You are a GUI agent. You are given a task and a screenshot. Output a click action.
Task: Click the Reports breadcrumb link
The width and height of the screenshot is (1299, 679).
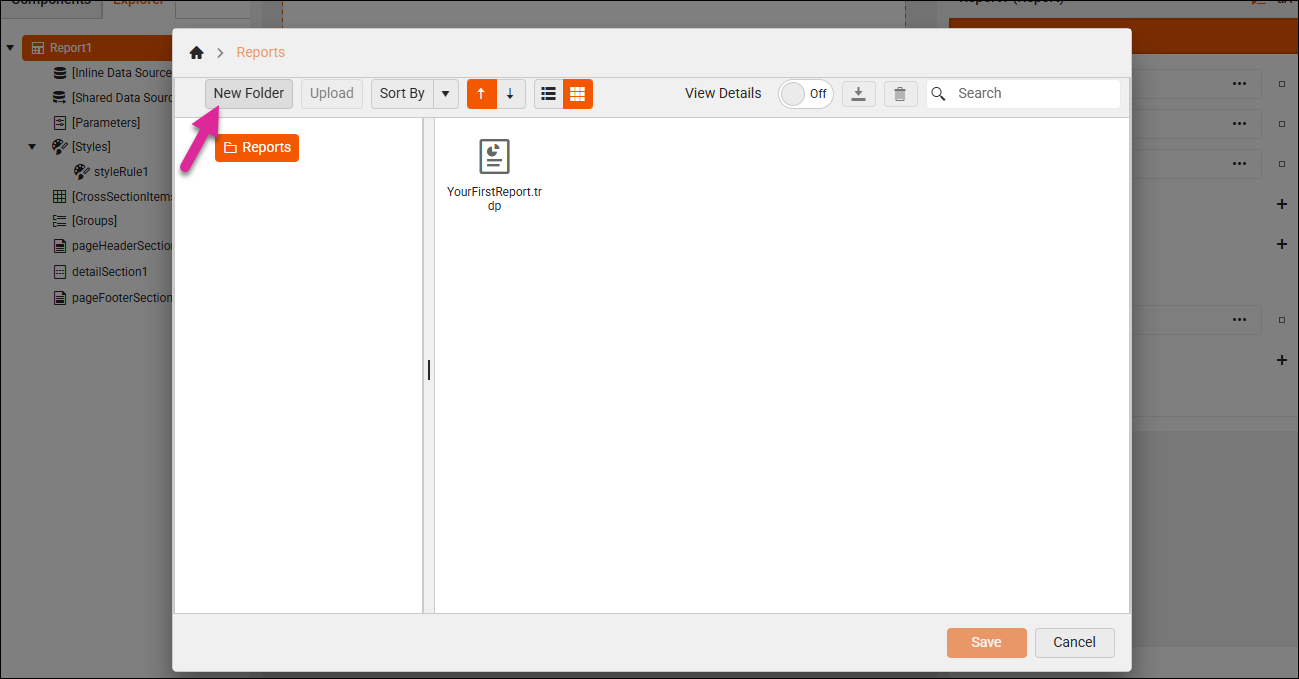261,53
